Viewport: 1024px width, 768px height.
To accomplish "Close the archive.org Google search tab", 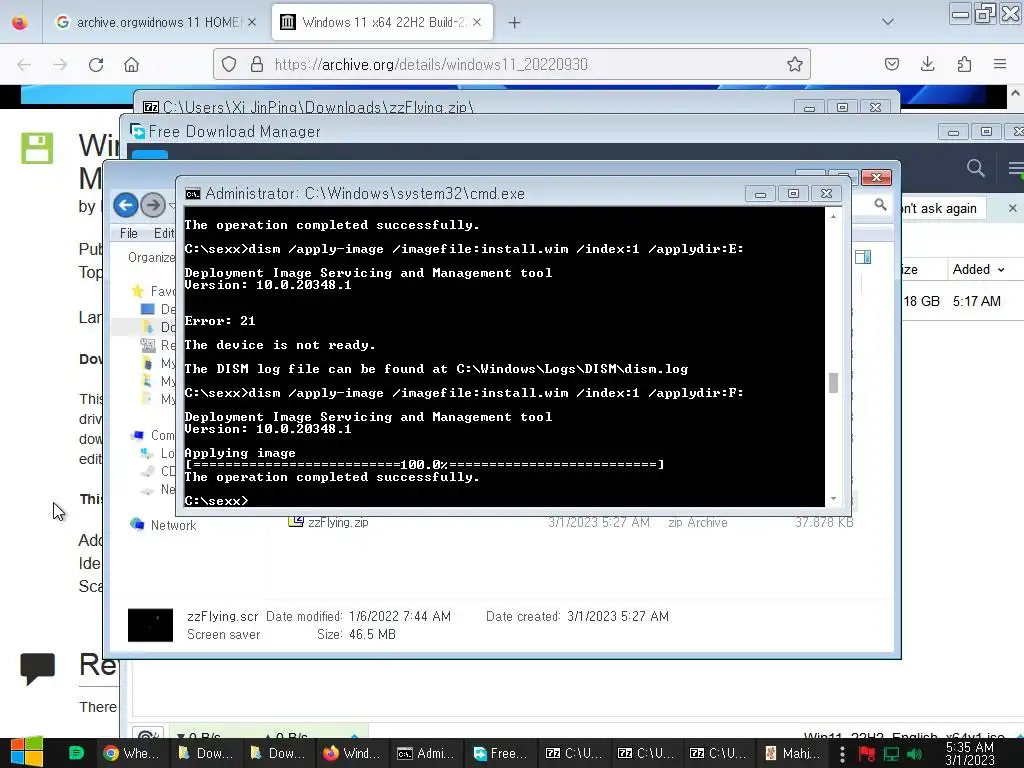I will click(252, 22).
